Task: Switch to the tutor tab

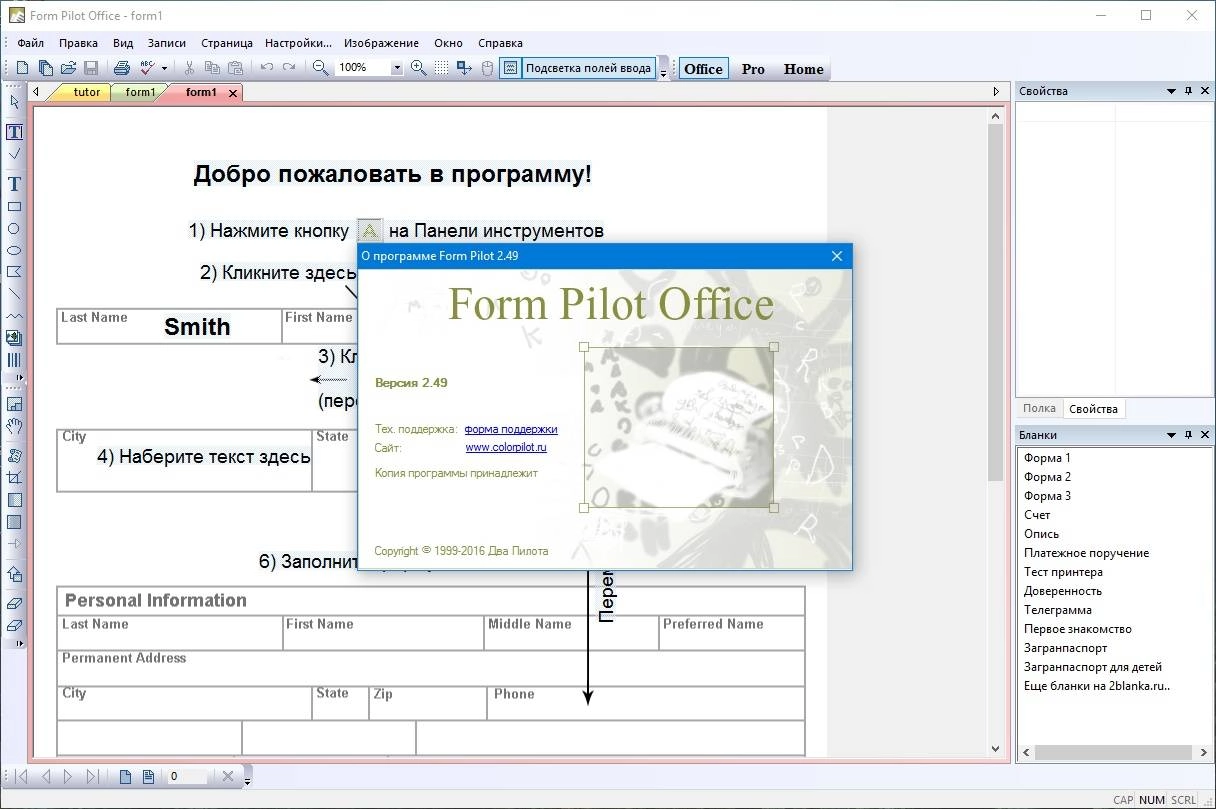Action: click(87, 92)
